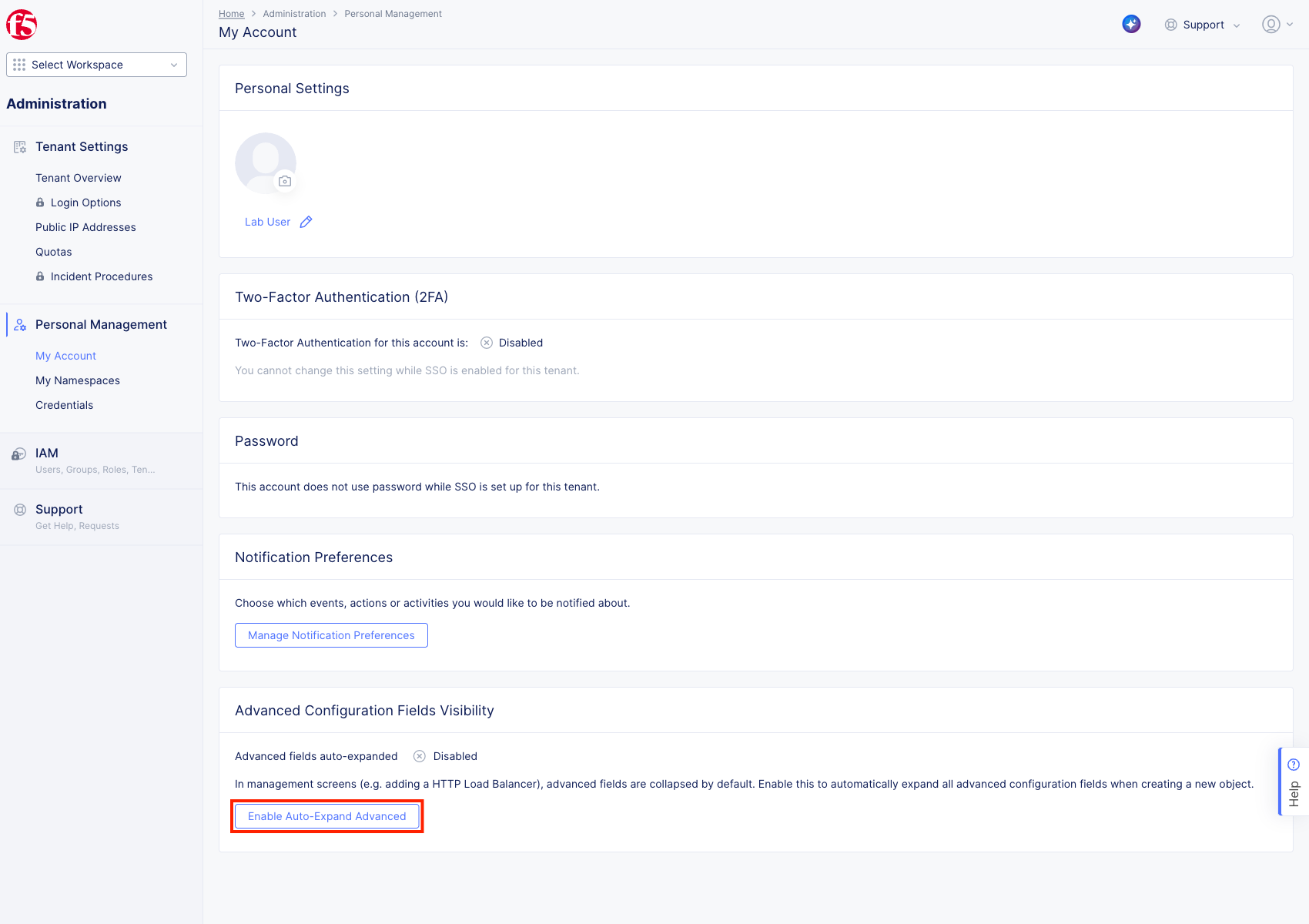Click the Support lifebuoy icon in header
The width and height of the screenshot is (1309, 924).
pos(1170,25)
